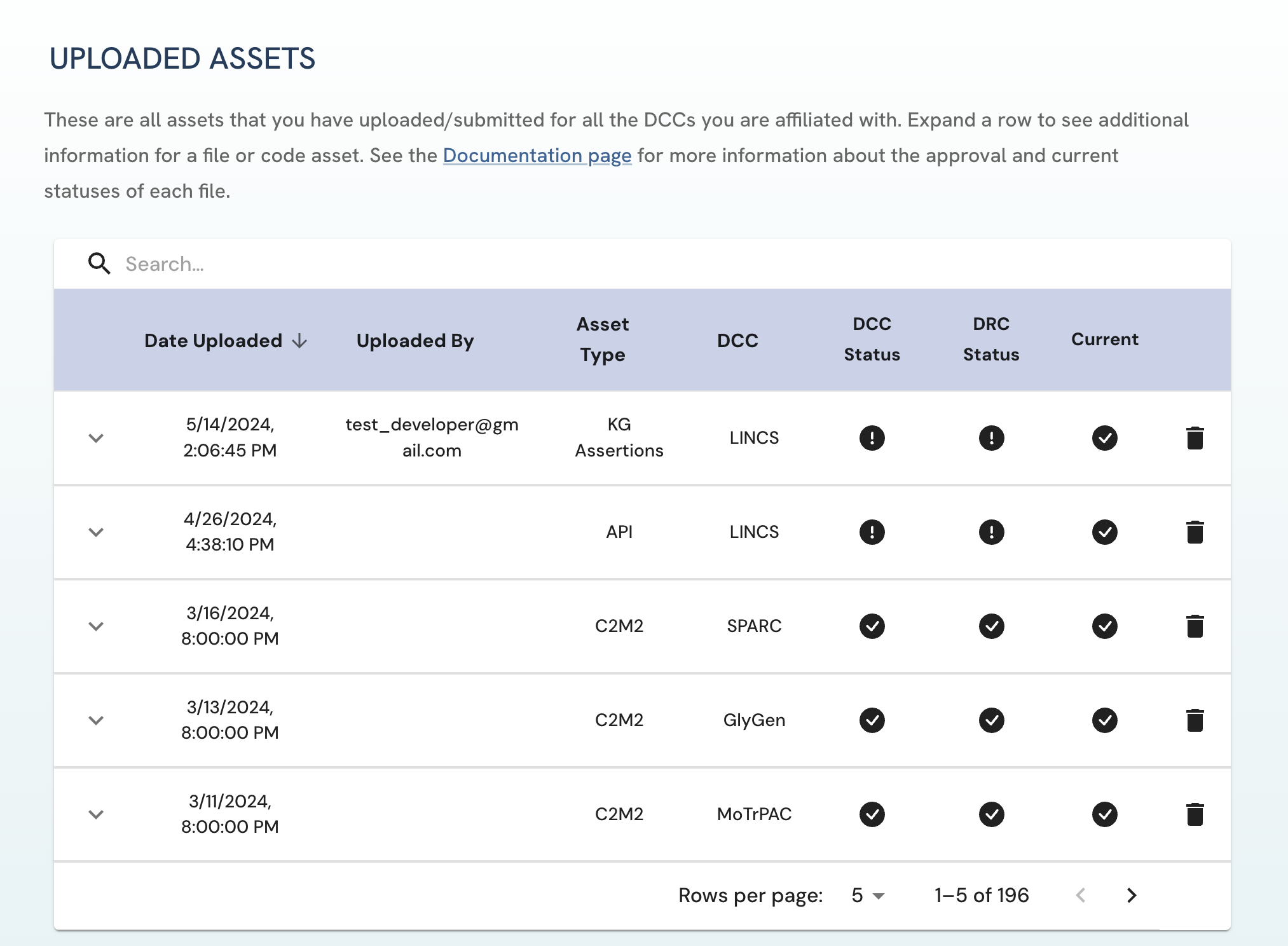Click trash icon for the API asset

click(1195, 532)
